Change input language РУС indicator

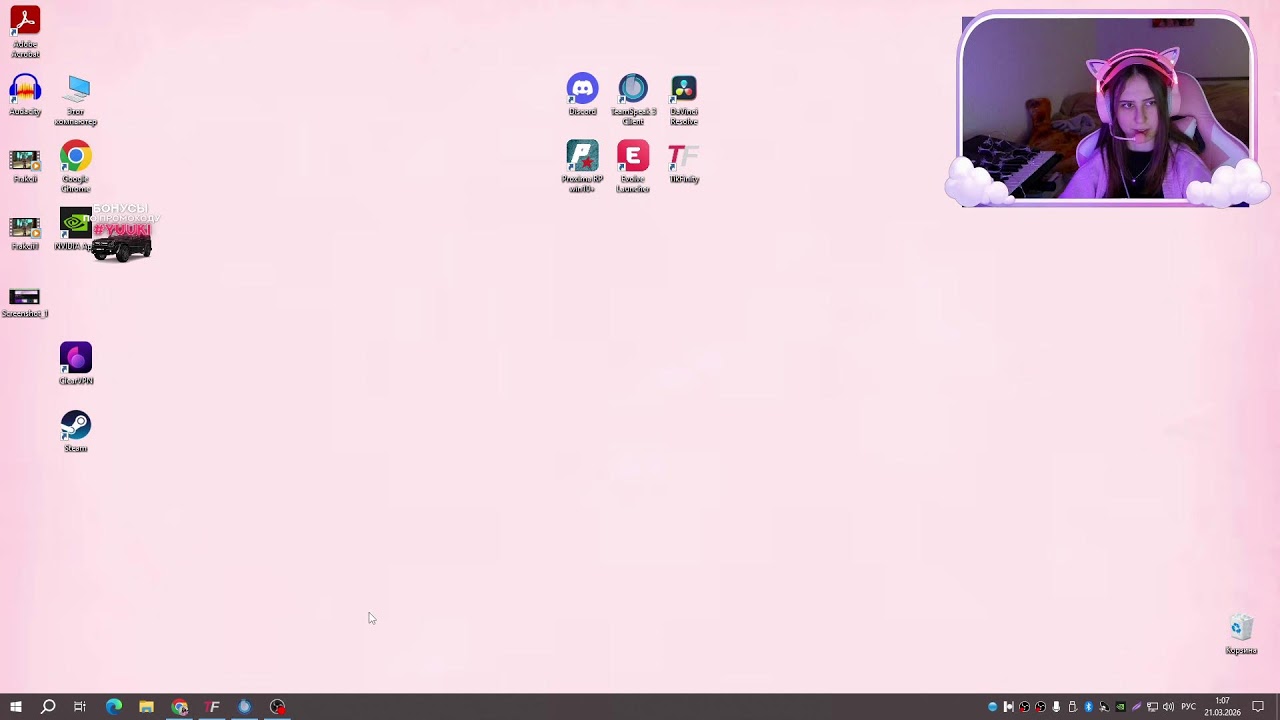pos(1189,707)
